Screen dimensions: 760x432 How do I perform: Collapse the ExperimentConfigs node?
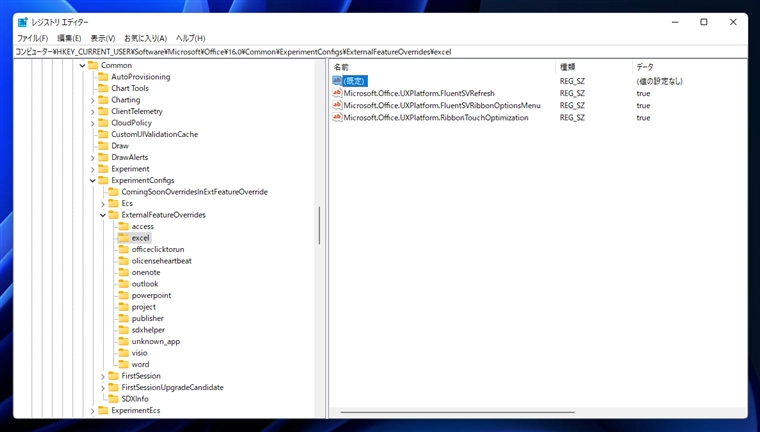click(x=93, y=181)
